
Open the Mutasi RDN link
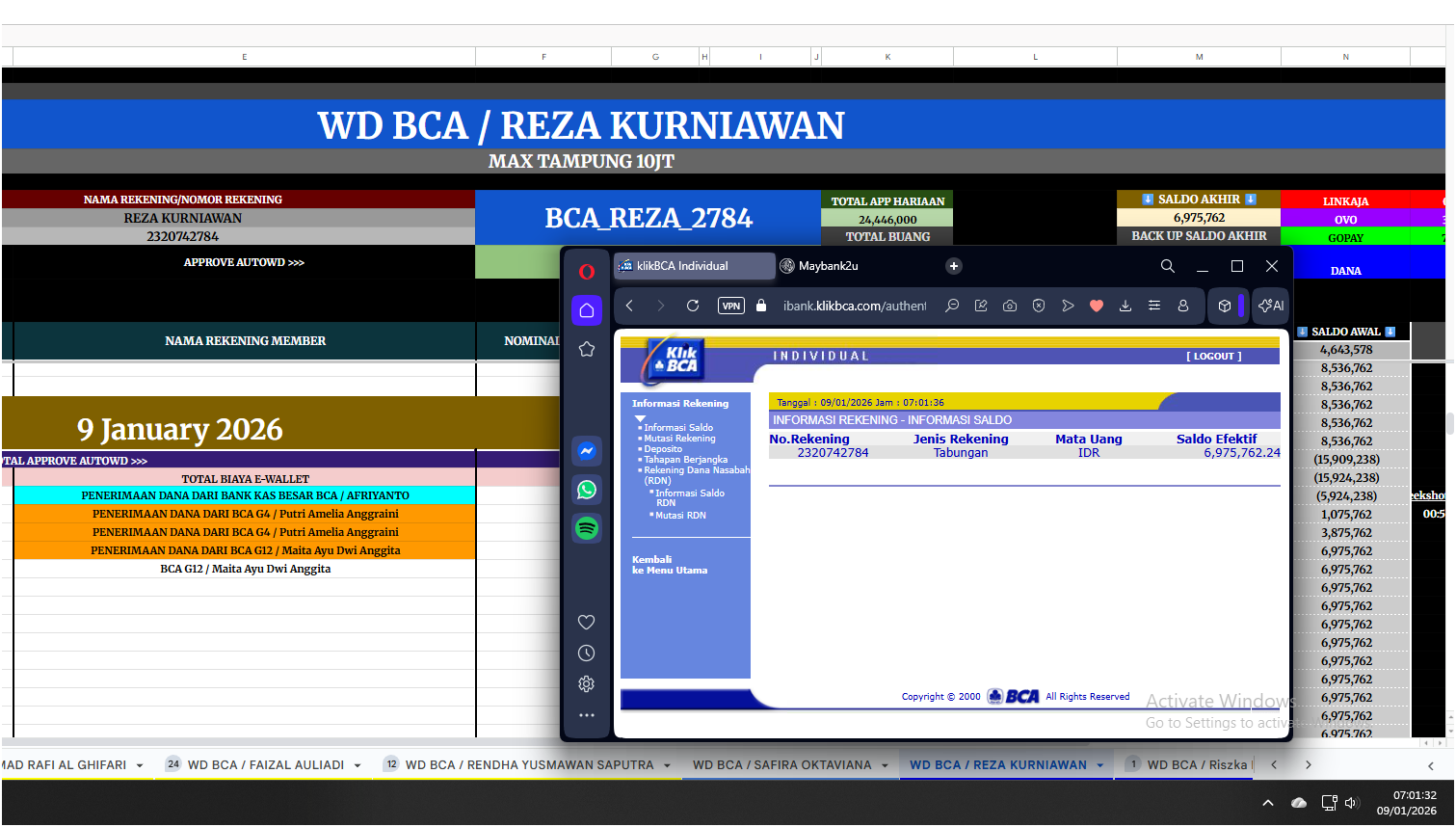point(680,516)
